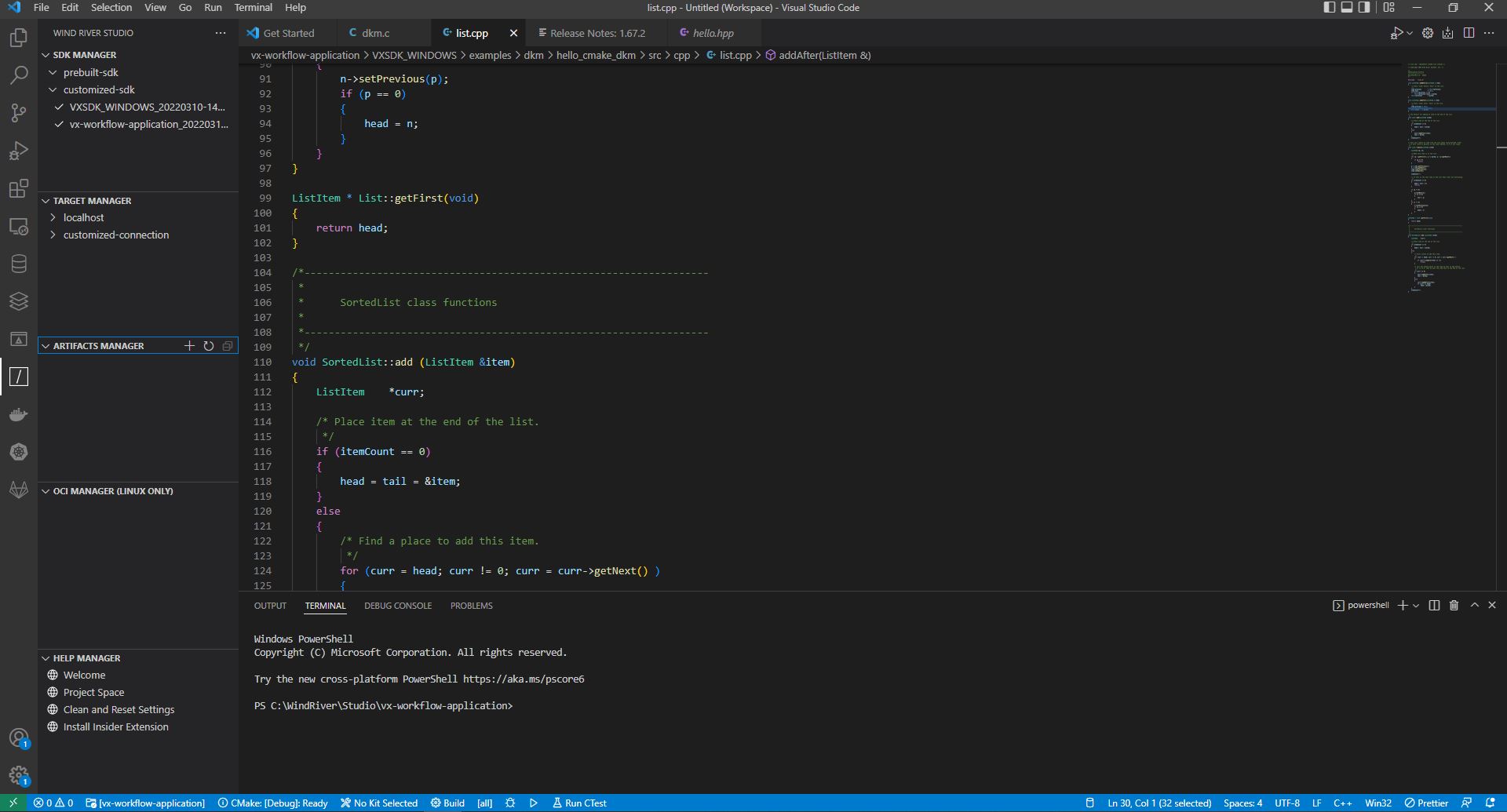Toggle the primary side bar
1507x812 pixels.
click(1329, 8)
